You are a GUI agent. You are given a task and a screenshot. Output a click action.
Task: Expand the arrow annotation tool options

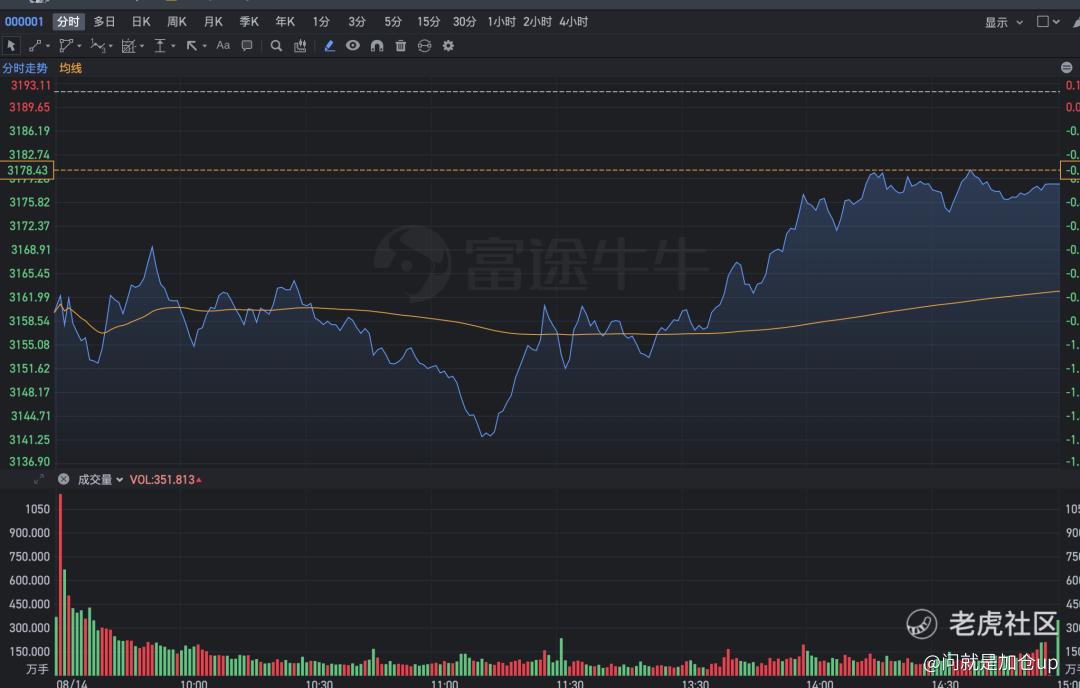click(x=205, y=46)
